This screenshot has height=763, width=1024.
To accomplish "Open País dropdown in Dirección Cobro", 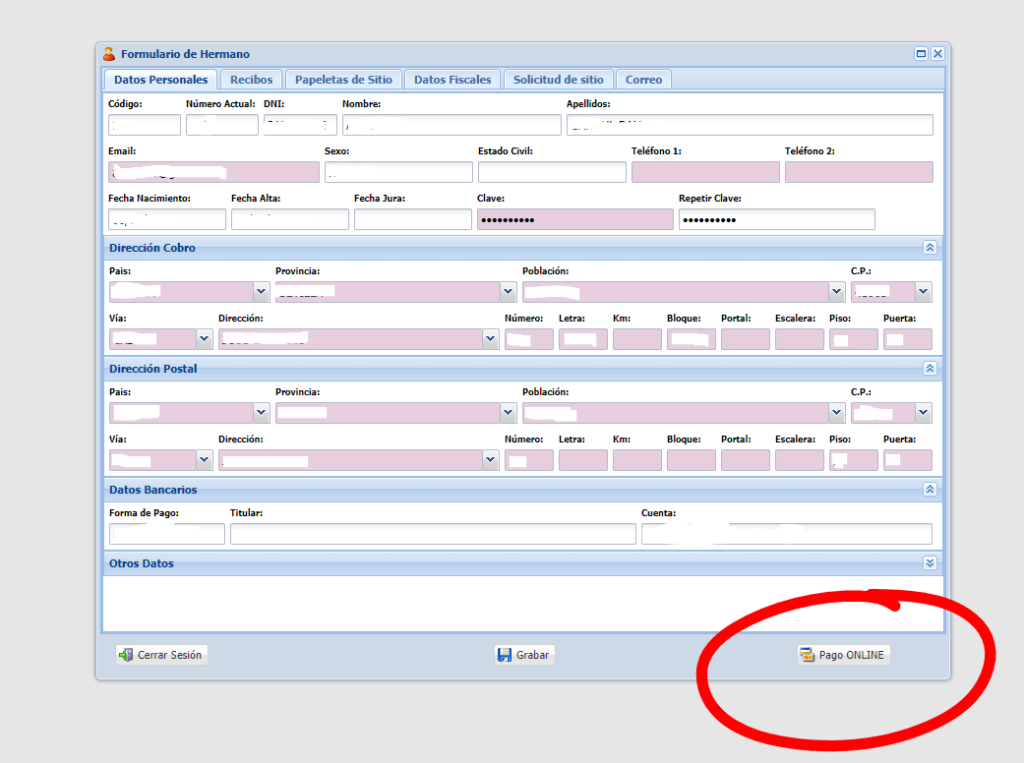I will (262, 291).
